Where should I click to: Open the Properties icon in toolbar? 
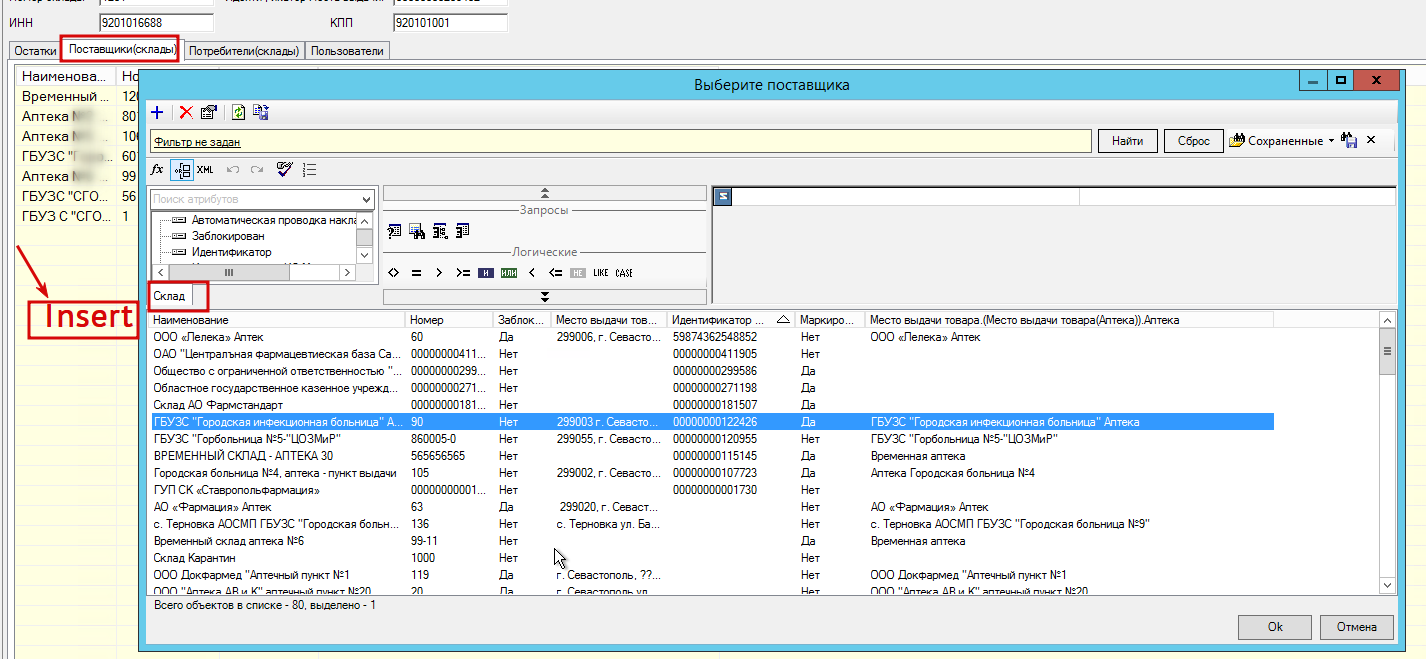(x=209, y=113)
